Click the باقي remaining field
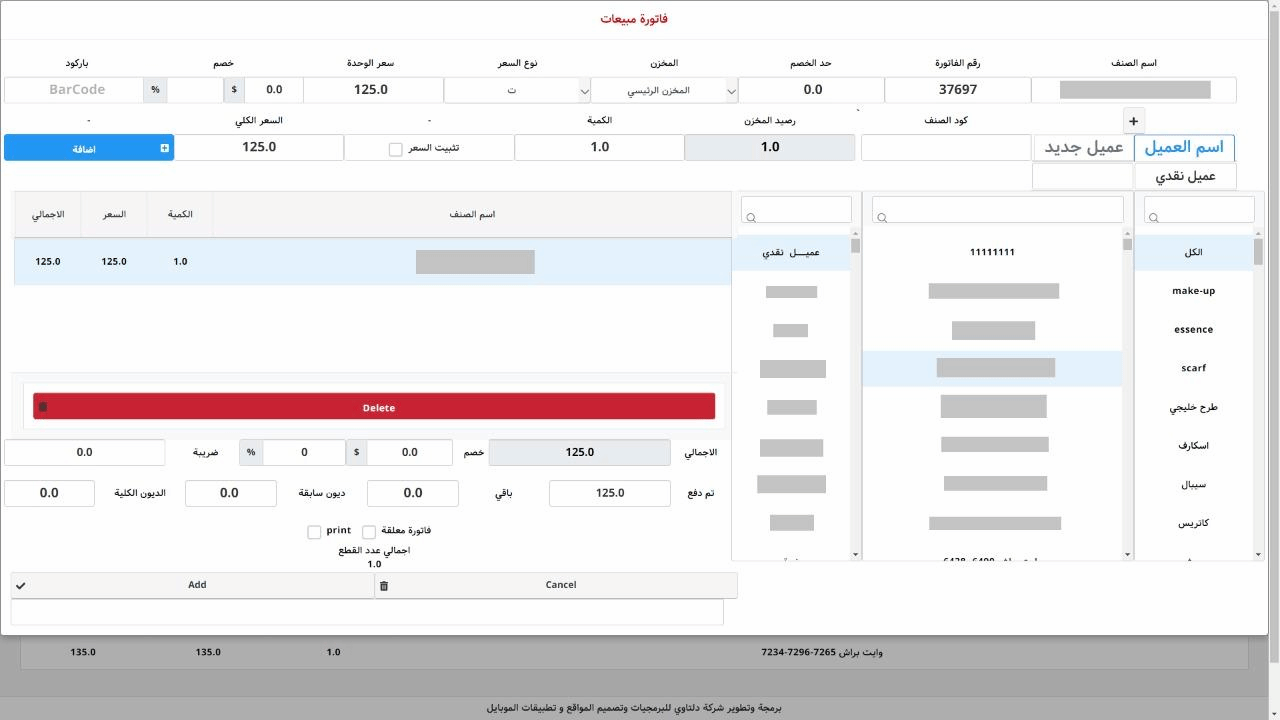The height and width of the screenshot is (720, 1280). 413,493
